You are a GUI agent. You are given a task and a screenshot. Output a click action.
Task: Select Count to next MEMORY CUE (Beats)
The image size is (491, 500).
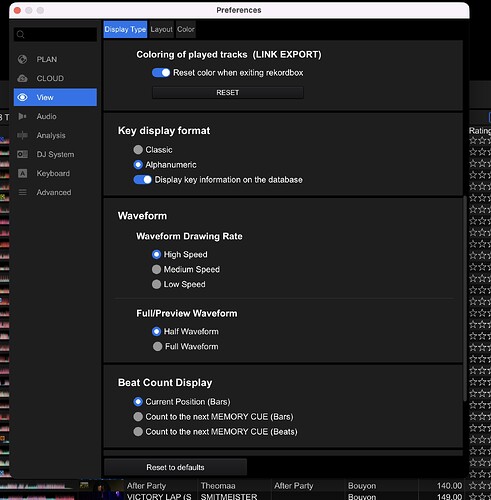click(x=138, y=432)
